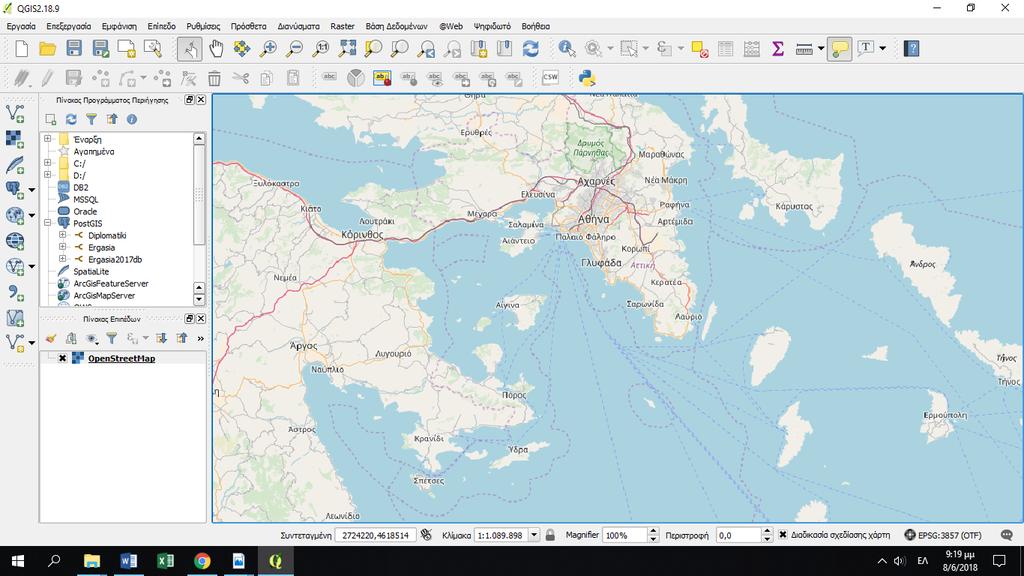
Task: Open the measure tool dropdown arrow
Action: coord(821,49)
